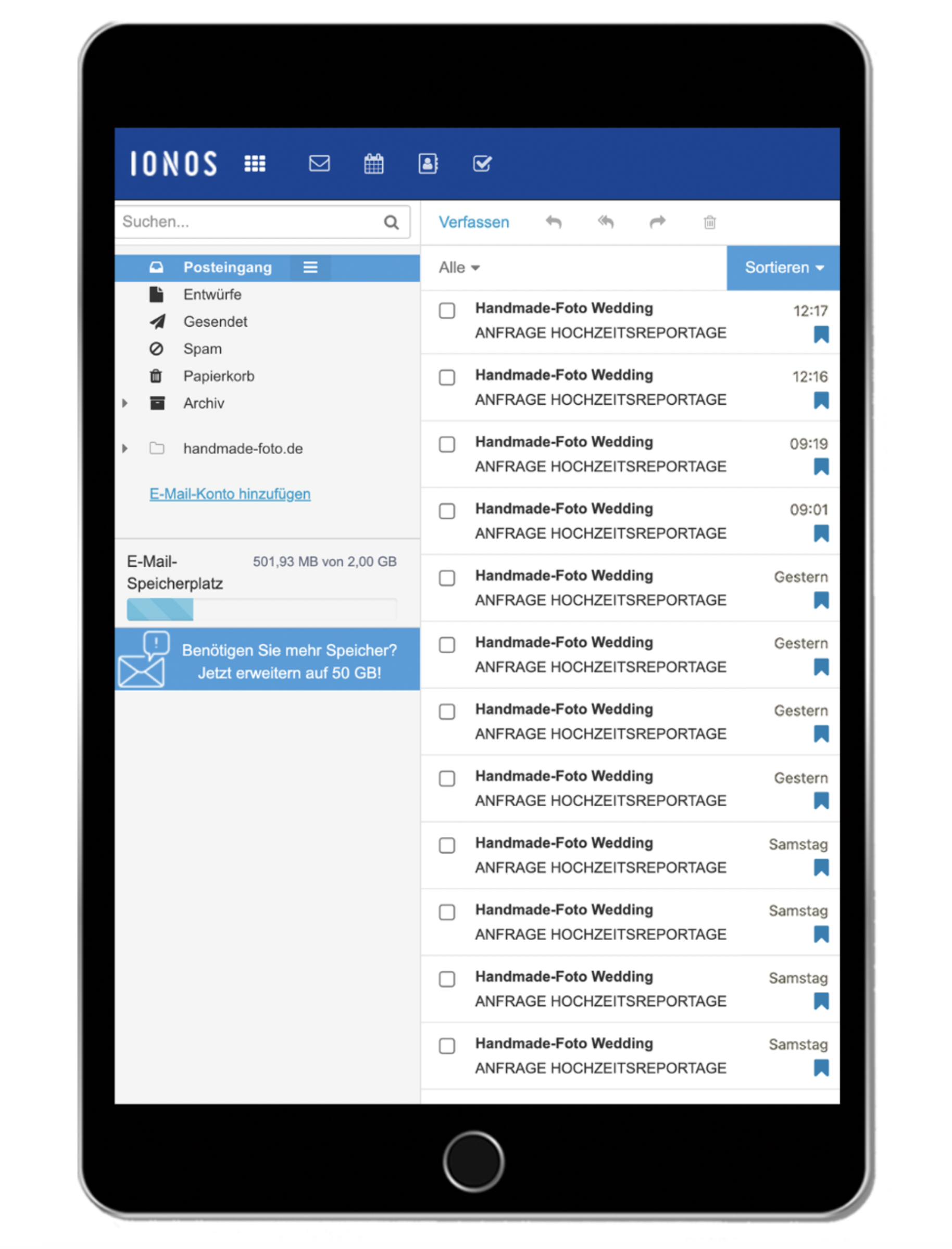Open the Alle filter dropdown
The height and width of the screenshot is (1249, 952).
458,268
